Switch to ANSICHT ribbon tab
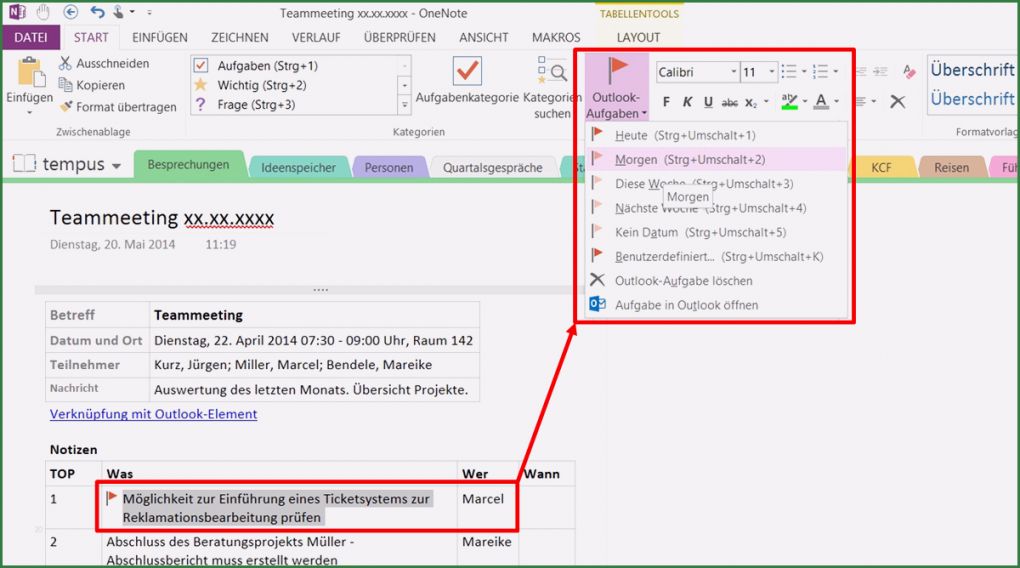The image size is (1020, 568). coord(483,38)
